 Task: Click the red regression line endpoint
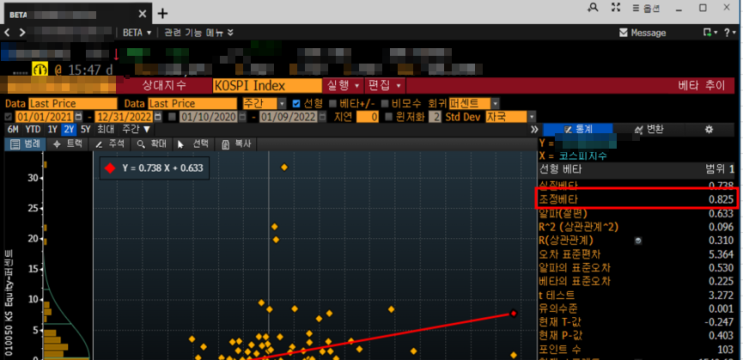(513, 313)
